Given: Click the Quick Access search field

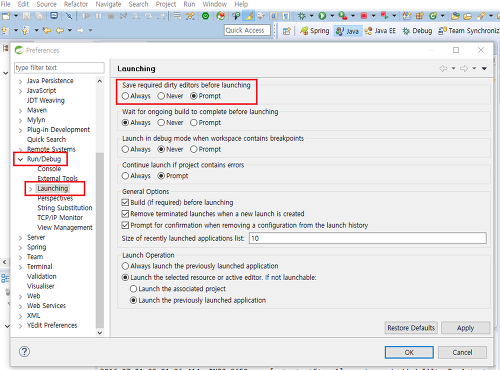Looking at the screenshot, I should (x=247, y=30).
